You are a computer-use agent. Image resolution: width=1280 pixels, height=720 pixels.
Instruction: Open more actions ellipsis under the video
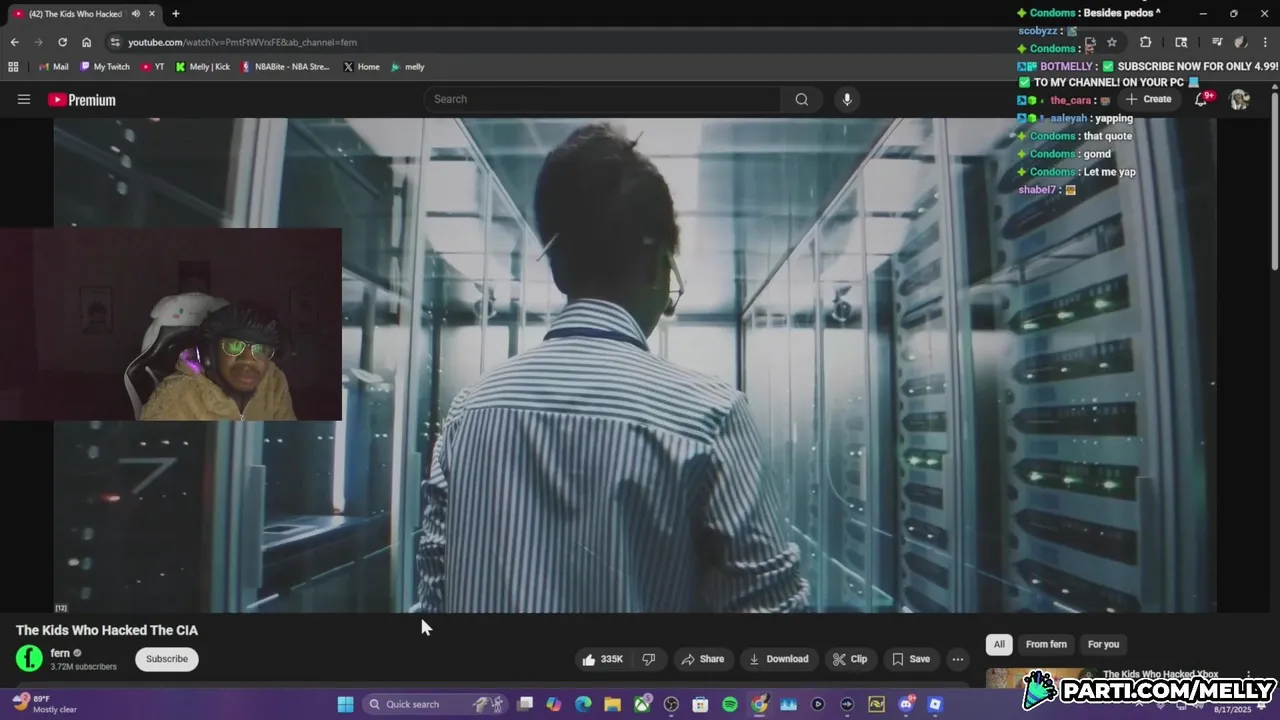click(x=958, y=659)
